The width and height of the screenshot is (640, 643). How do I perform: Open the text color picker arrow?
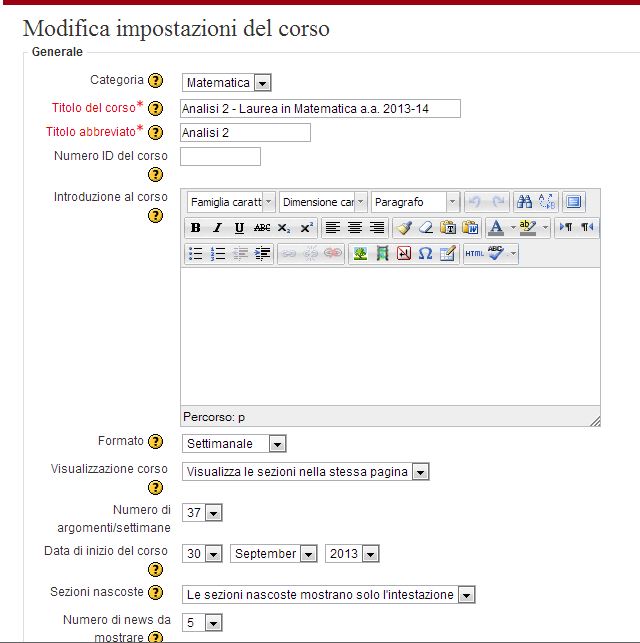(x=512, y=228)
